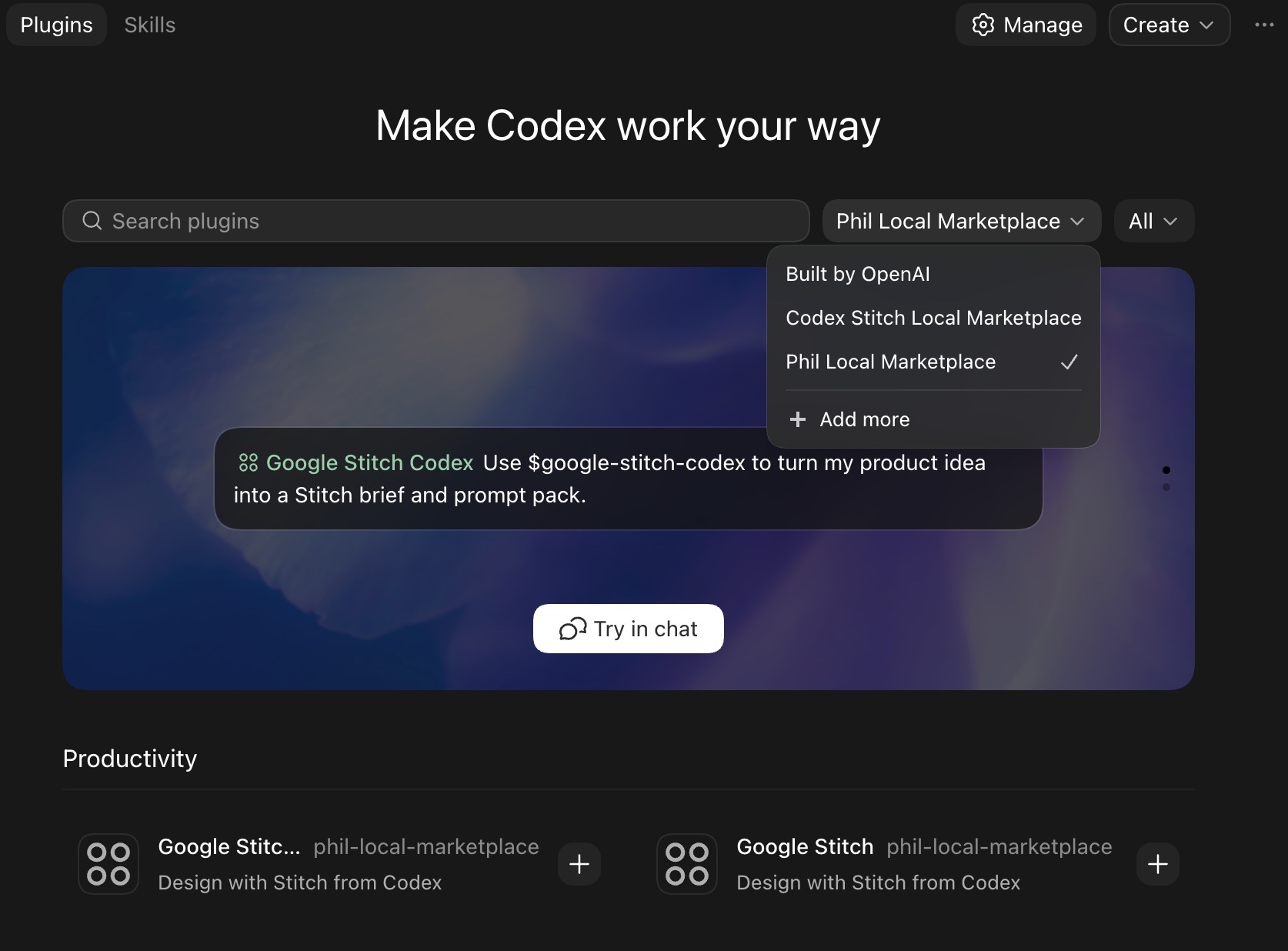The image size is (1288, 951).
Task: Select Built by OpenAI marketplace
Action: 933,274
